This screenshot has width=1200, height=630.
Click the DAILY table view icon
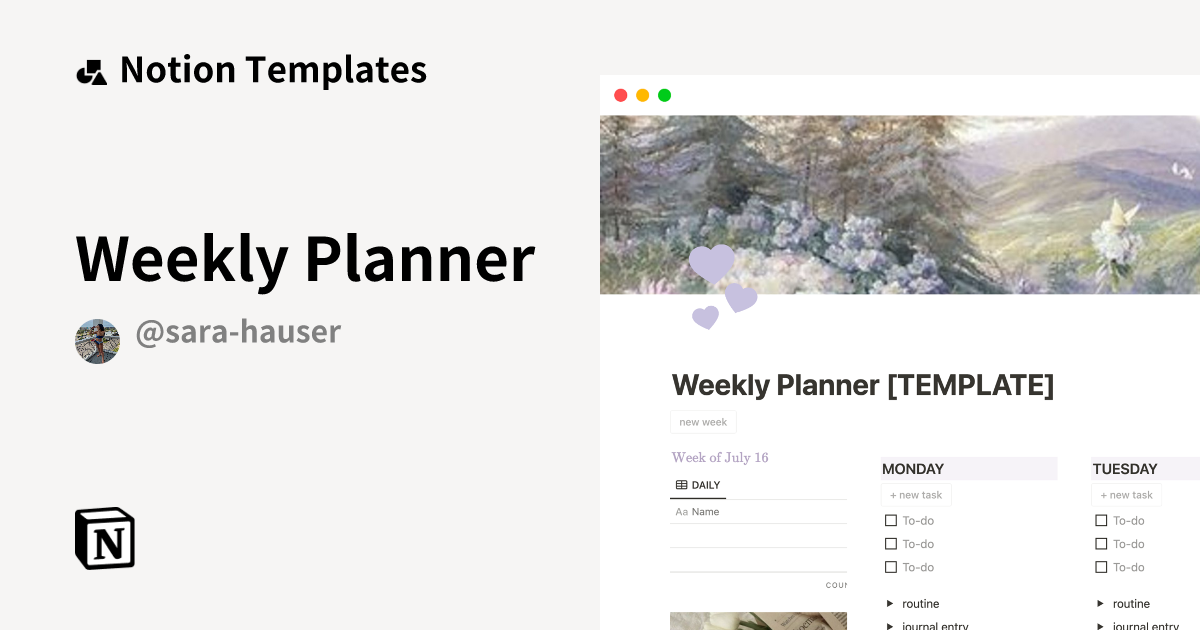click(681, 485)
